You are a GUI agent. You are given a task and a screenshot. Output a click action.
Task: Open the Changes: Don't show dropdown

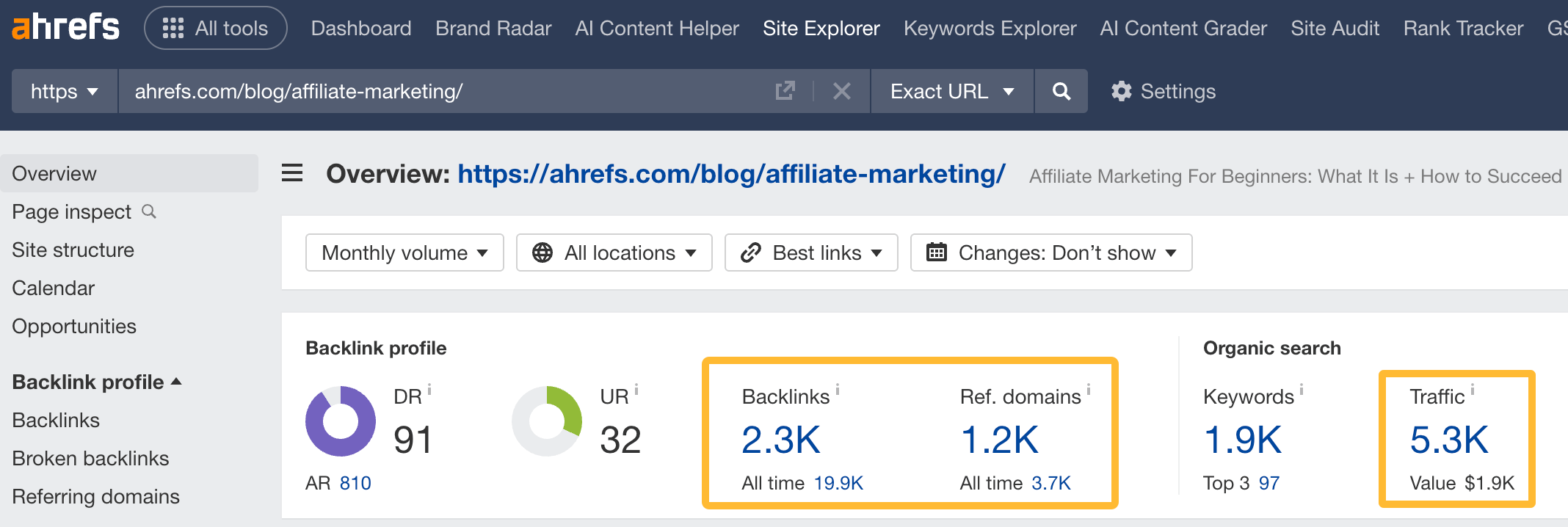click(1051, 252)
